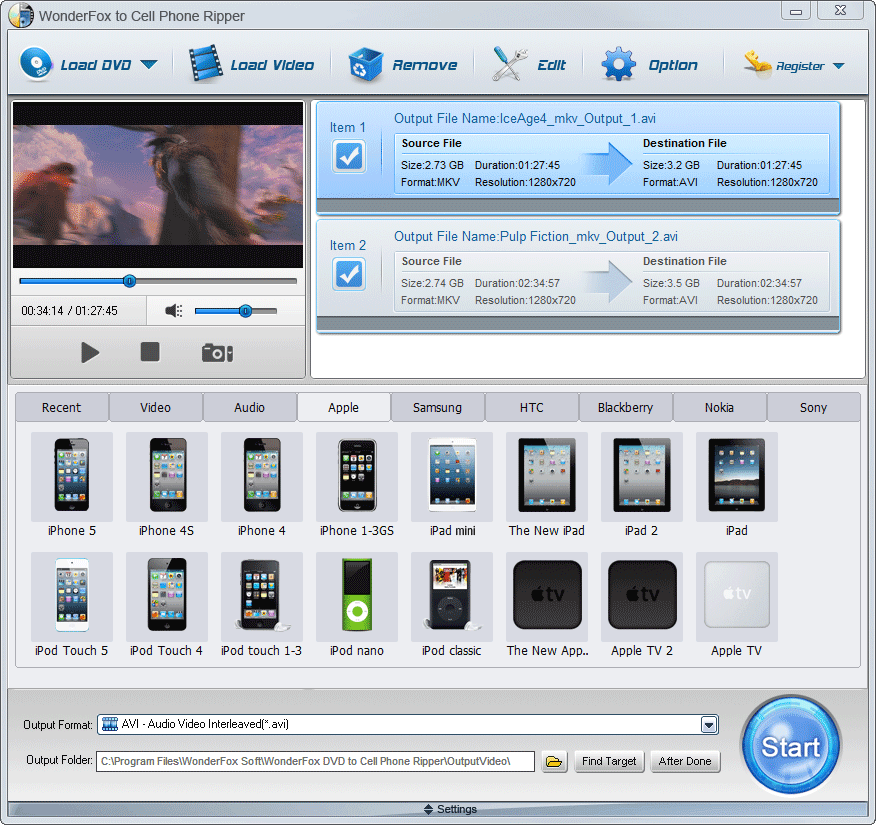Switch to the HTC tab
Image resolution: width=876 pixels, height=825 pixels.
(531, 407)
